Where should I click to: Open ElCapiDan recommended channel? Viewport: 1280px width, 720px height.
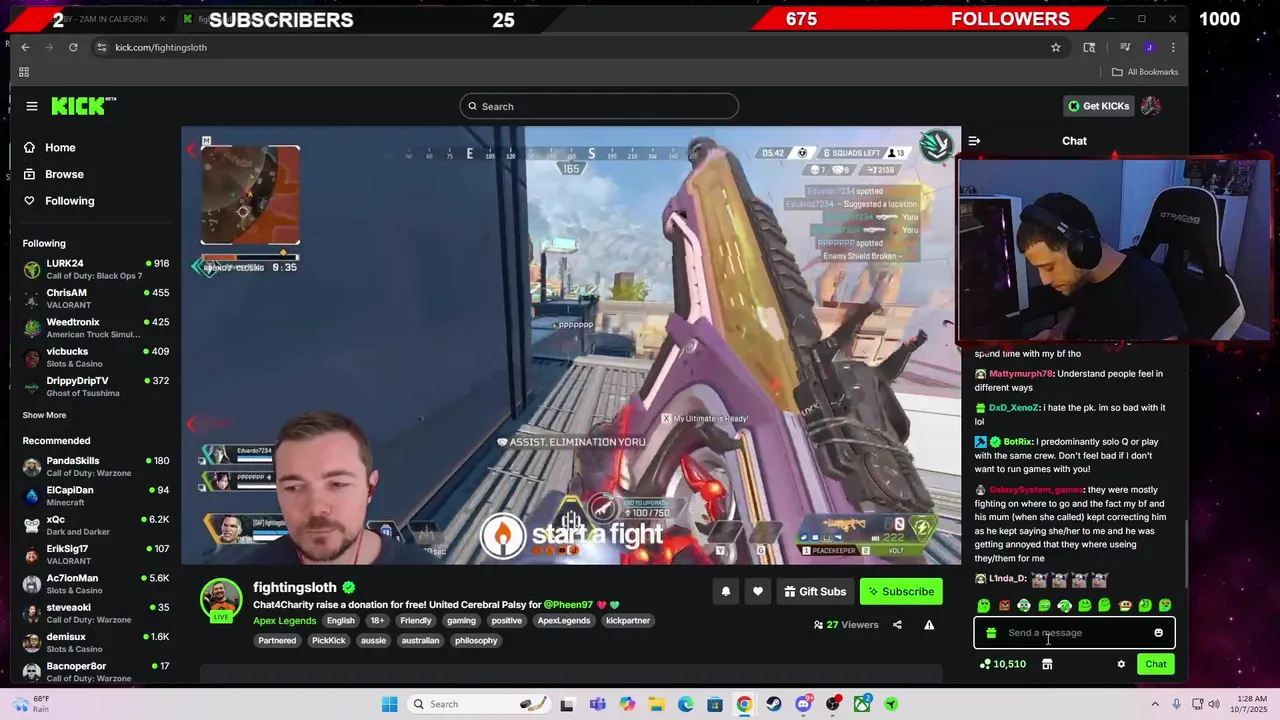coord(96,496)
